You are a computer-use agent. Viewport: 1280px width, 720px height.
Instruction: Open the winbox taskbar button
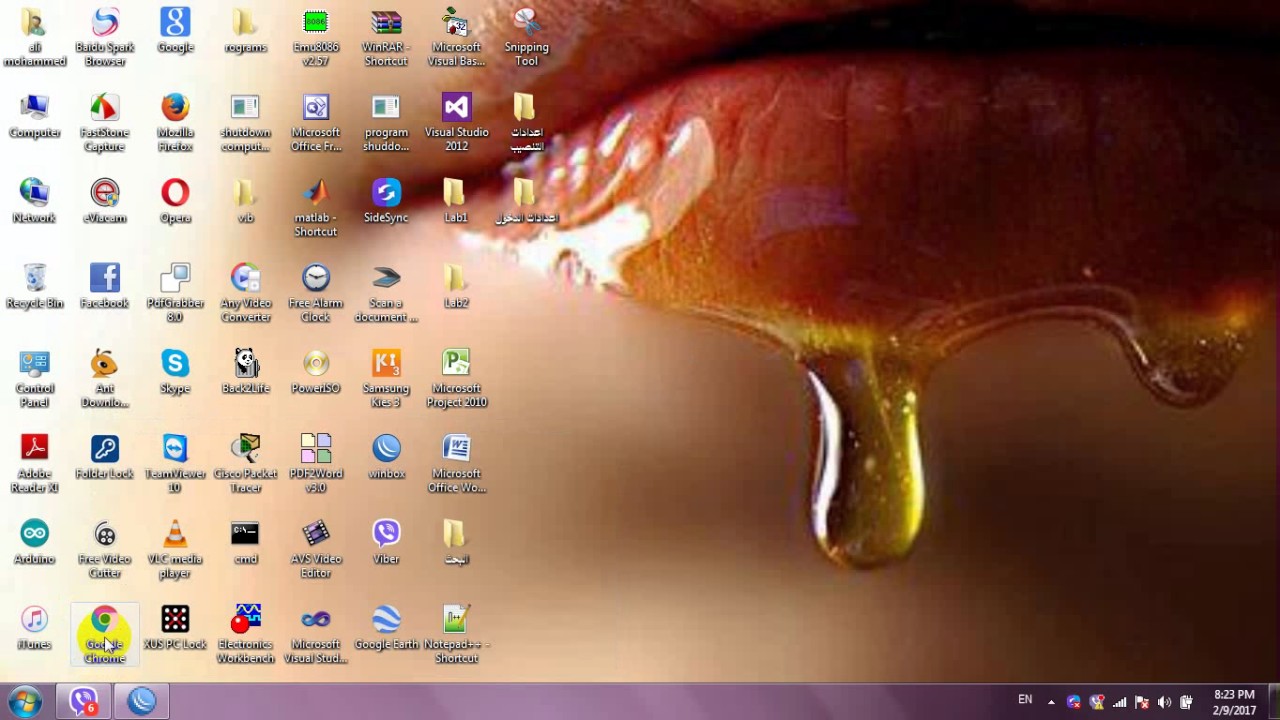[x=142, y=701]
